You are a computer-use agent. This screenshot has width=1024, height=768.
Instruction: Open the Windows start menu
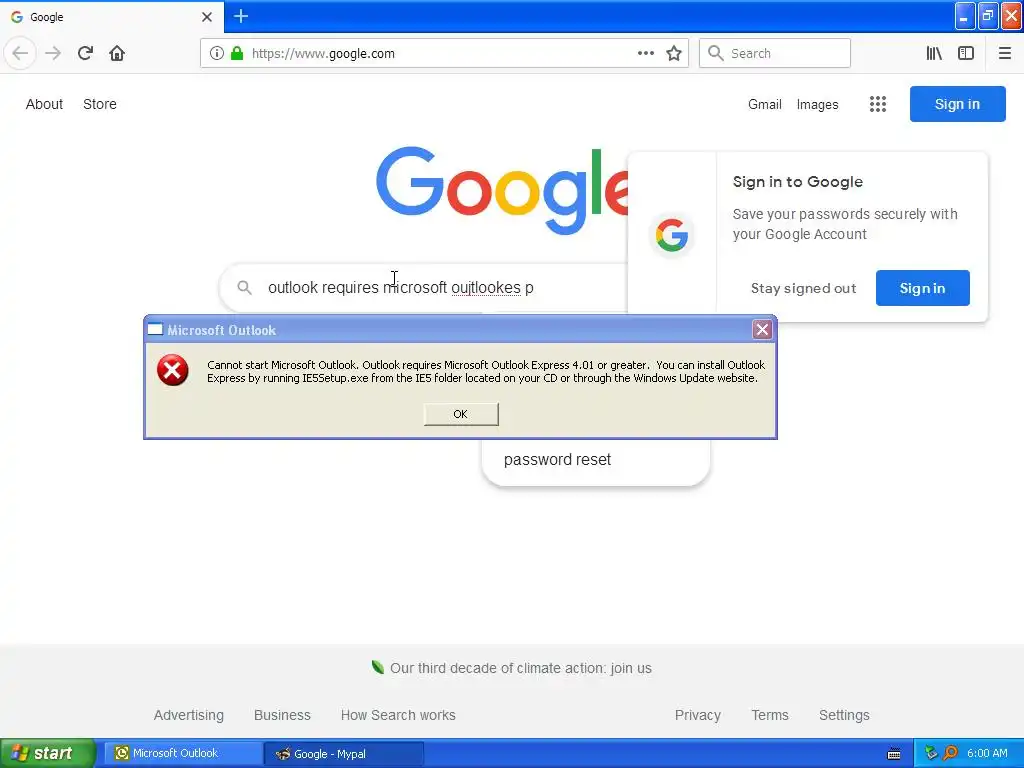[48, 753]
